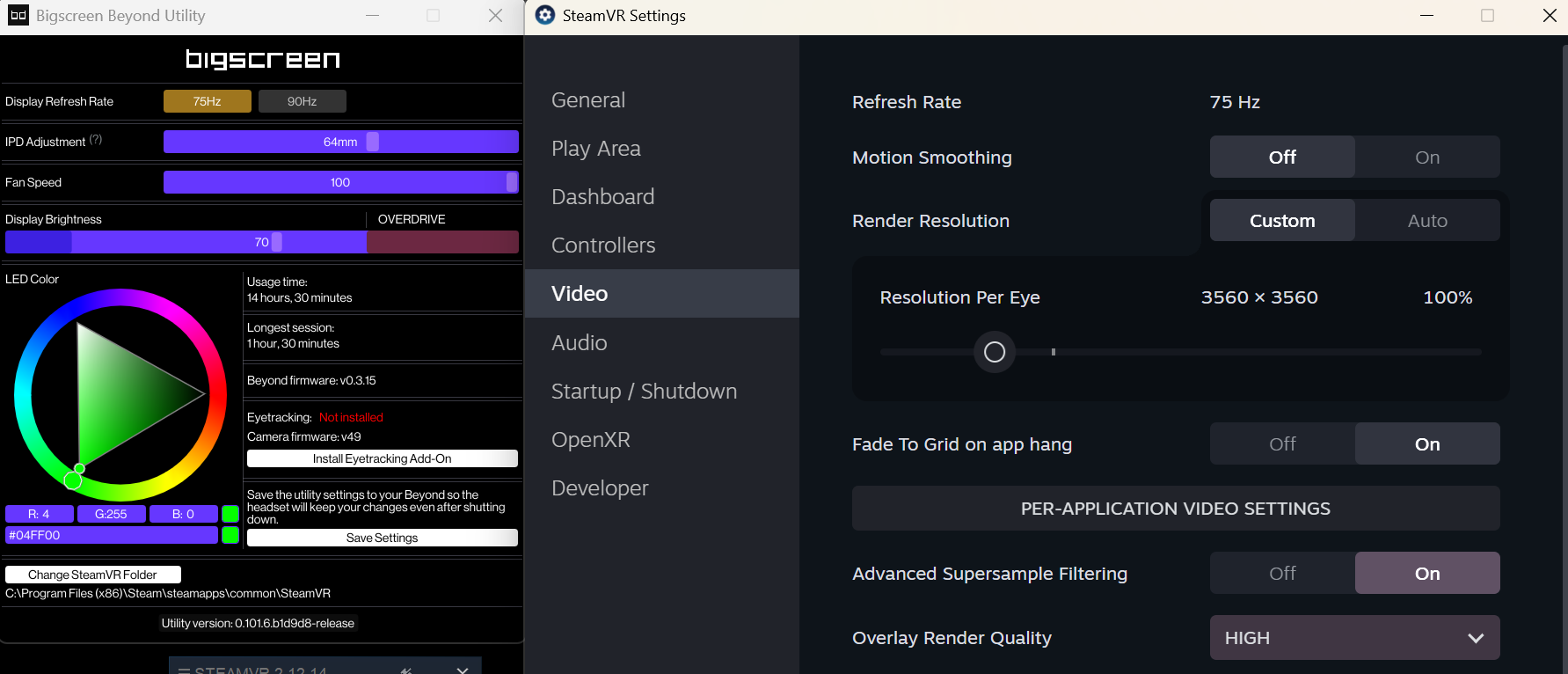Click the Save Settings button

383,538
